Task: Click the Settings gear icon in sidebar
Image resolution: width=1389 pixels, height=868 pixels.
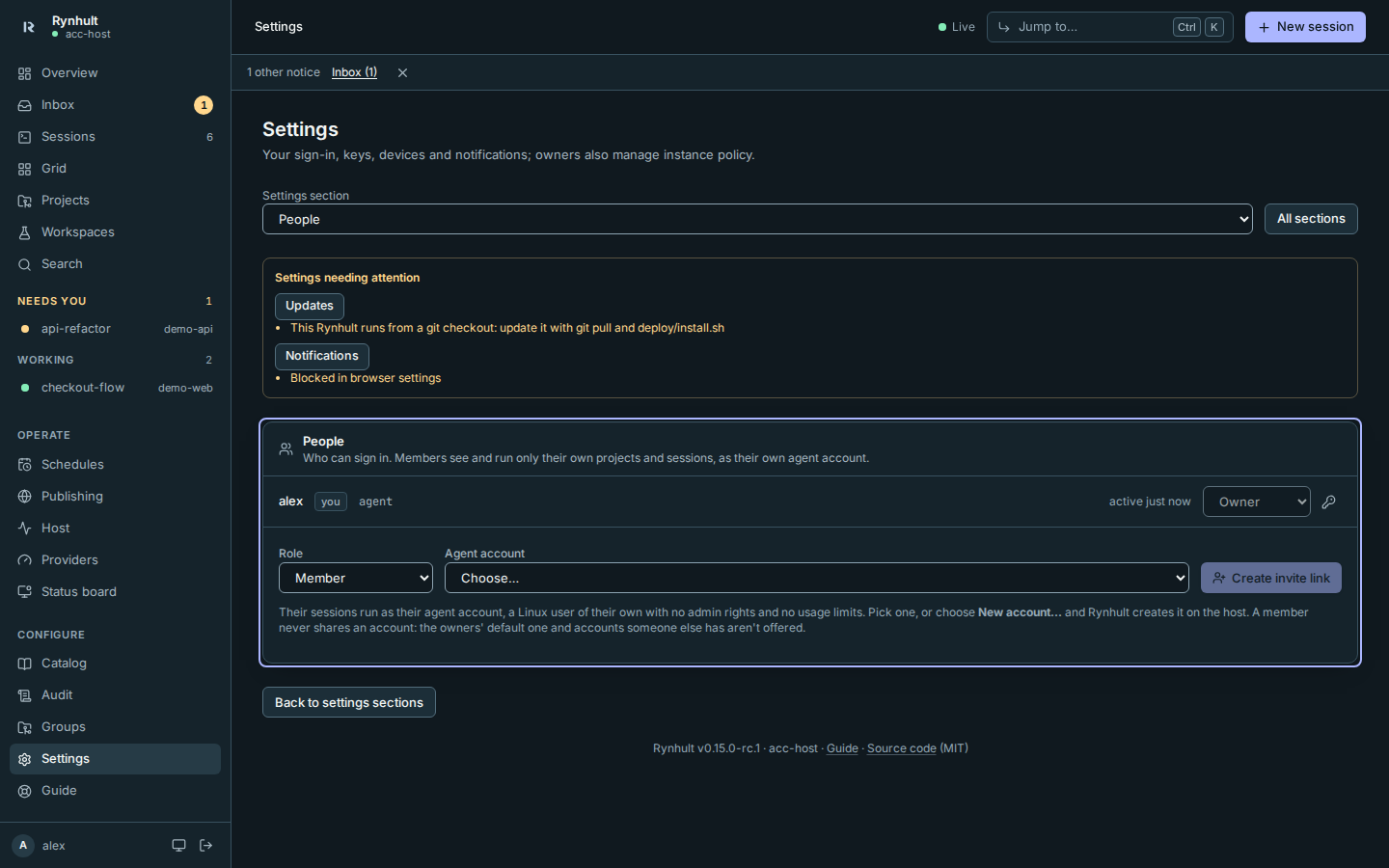Action: [25, 759]
